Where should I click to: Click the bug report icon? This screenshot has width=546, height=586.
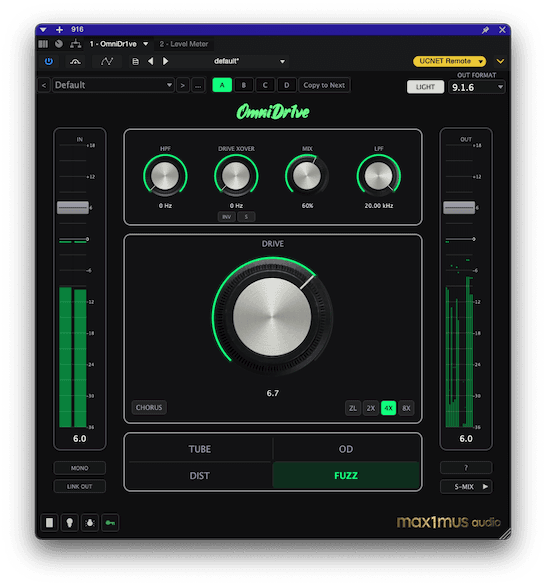tap(90, 522)
